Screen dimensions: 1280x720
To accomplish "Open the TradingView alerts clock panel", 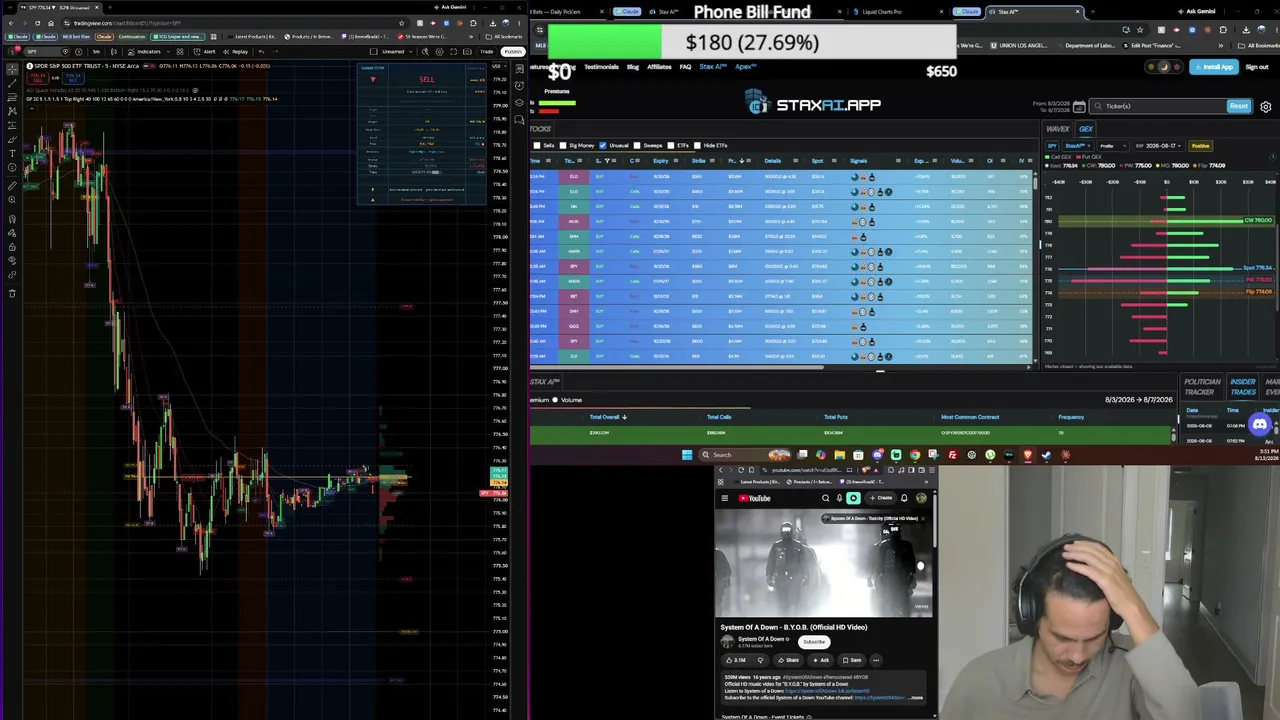I will pyautogui.click(x=519, y=85).
